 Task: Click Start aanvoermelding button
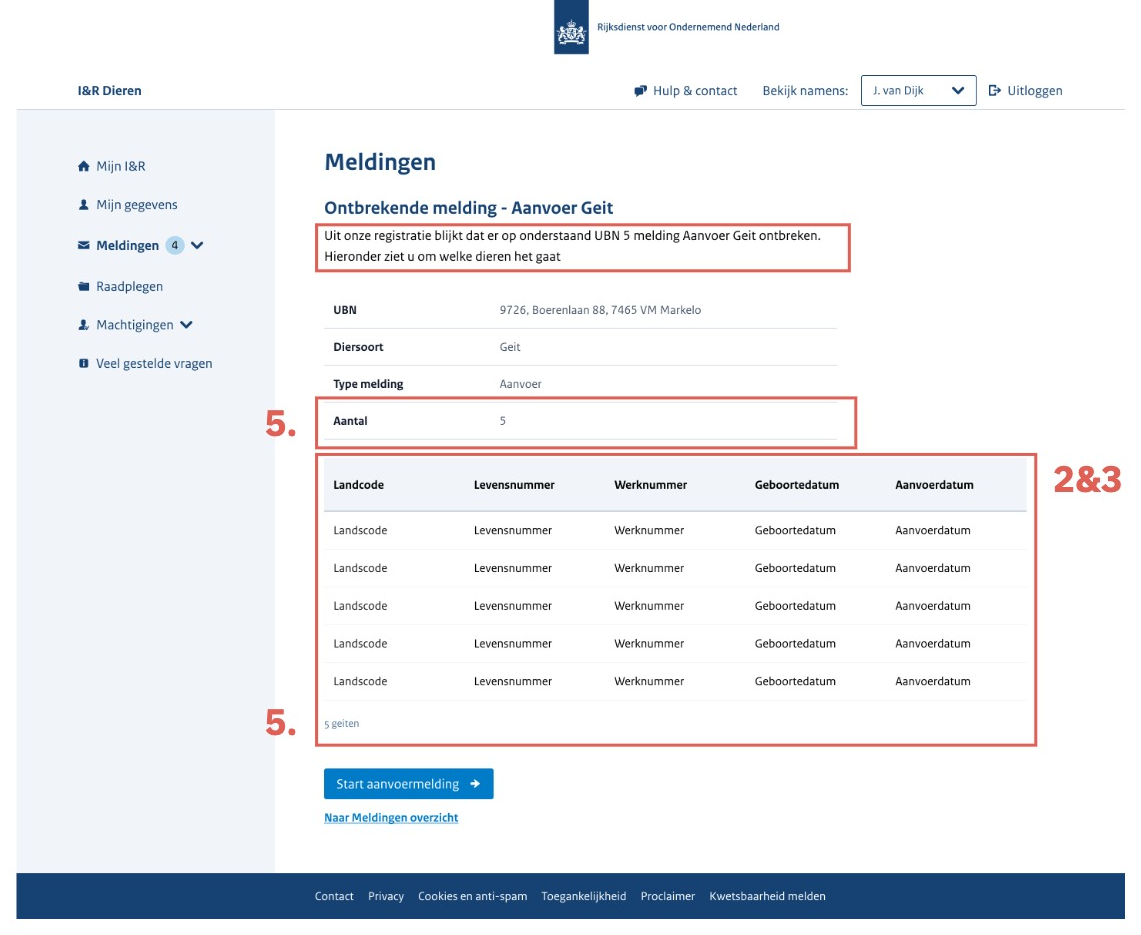(409, 784)
